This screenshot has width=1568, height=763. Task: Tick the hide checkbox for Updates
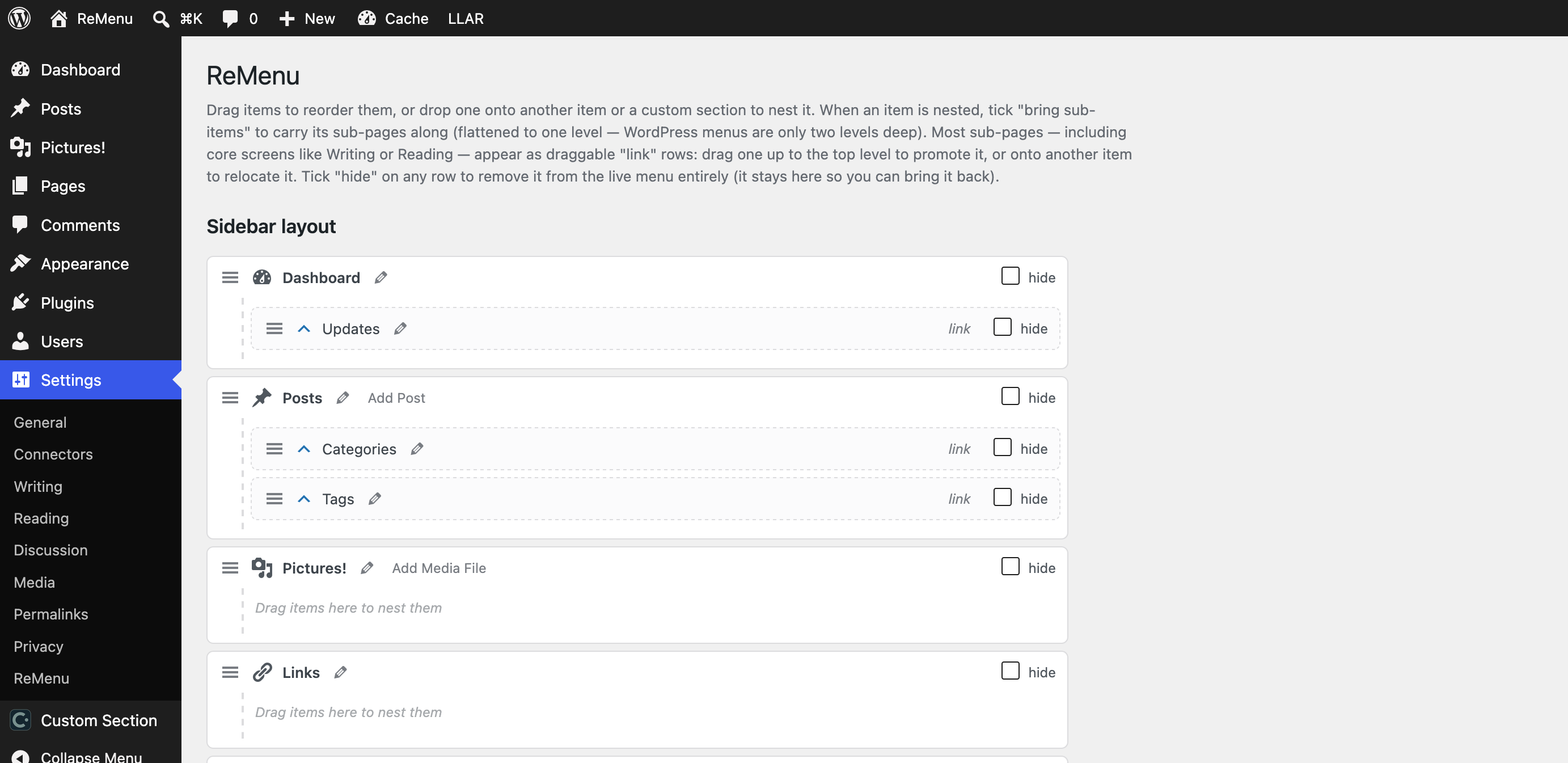1003,327
